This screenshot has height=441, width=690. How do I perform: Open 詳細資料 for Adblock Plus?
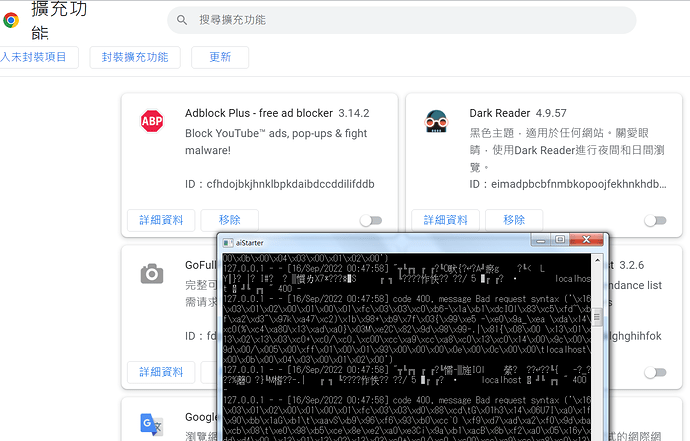coord(161,220)
